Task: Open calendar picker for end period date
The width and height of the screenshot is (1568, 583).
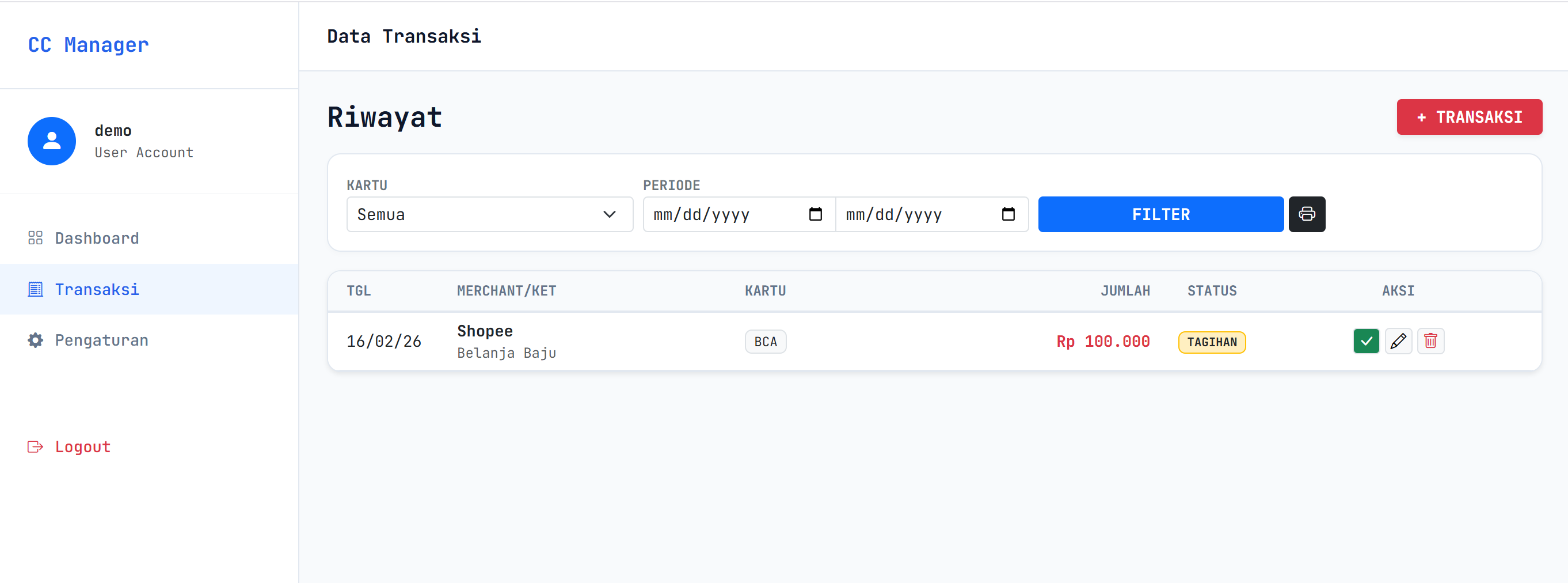Action: pos(1007,214)
